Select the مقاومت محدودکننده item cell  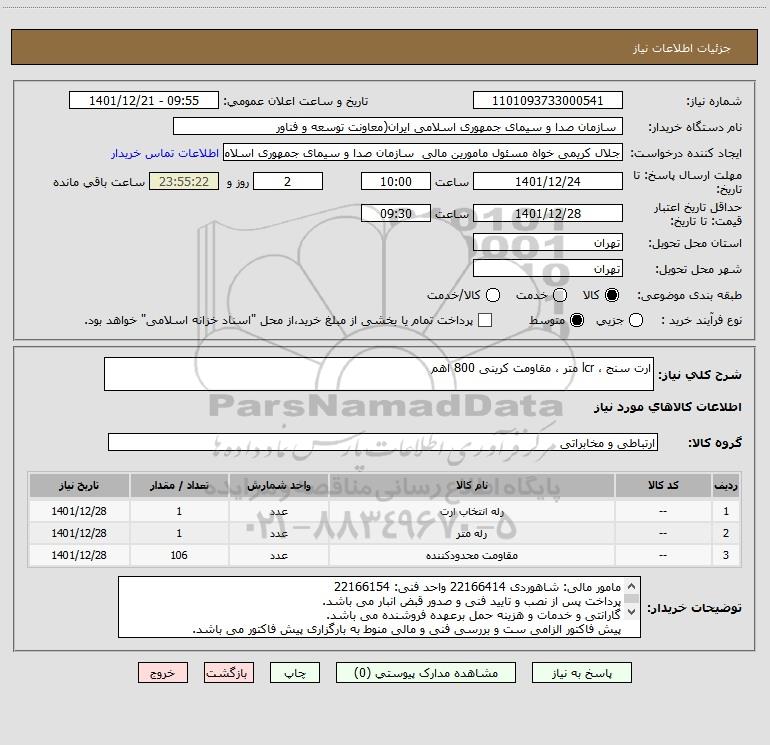click(471, 555)
